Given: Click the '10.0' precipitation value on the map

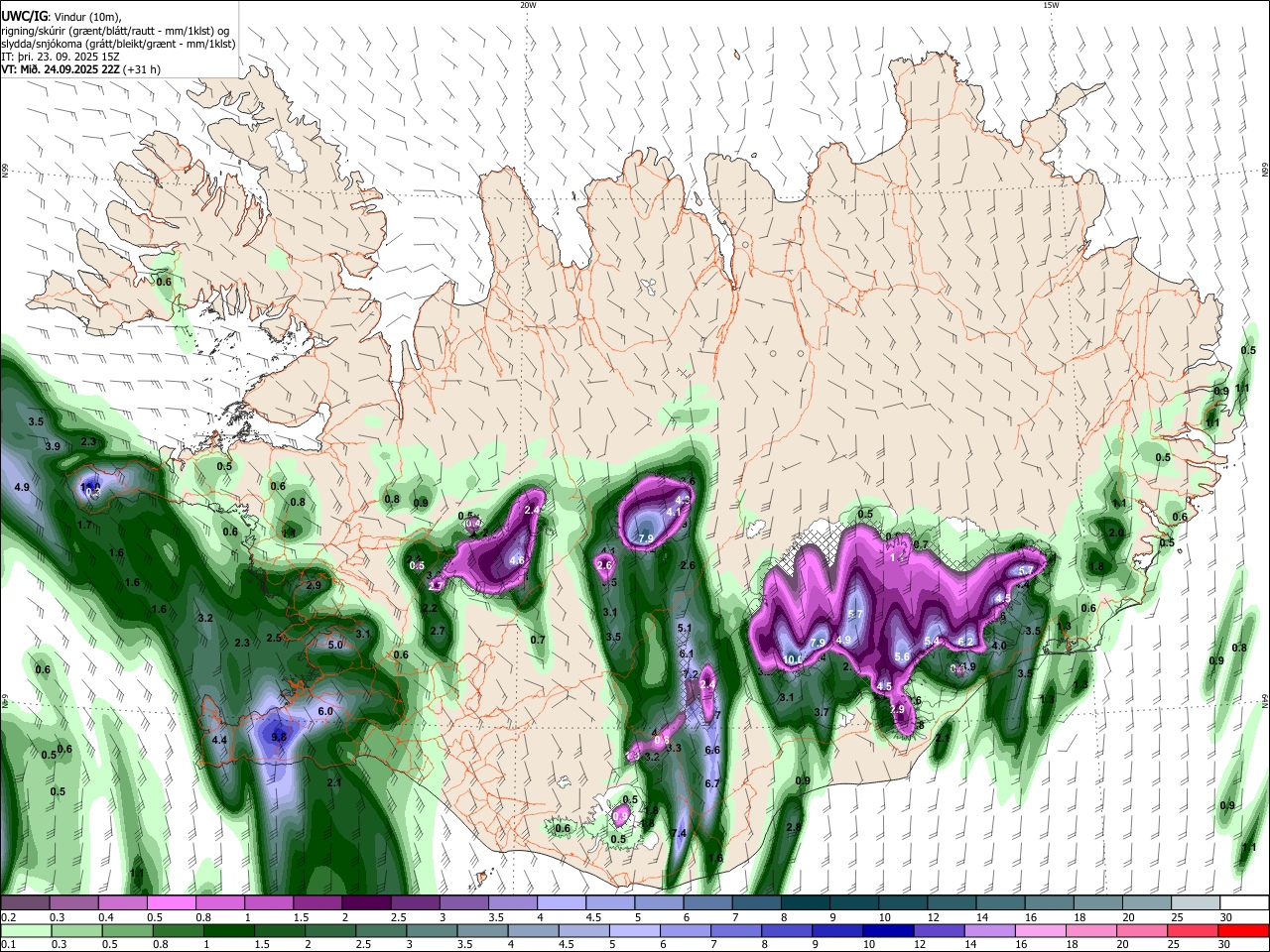Looking at the screenshot, I should [793, 658].
